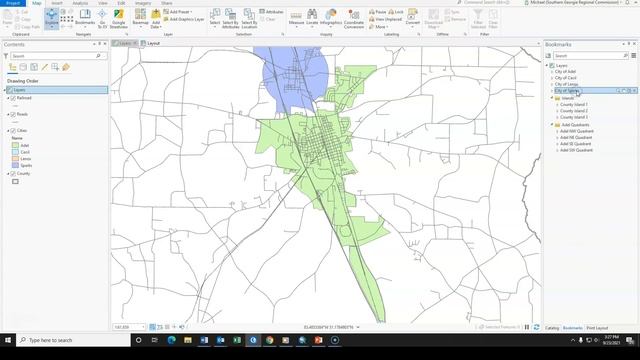Open the Attributes pane button
640x360 pixels.
click(x=271, y=12)
